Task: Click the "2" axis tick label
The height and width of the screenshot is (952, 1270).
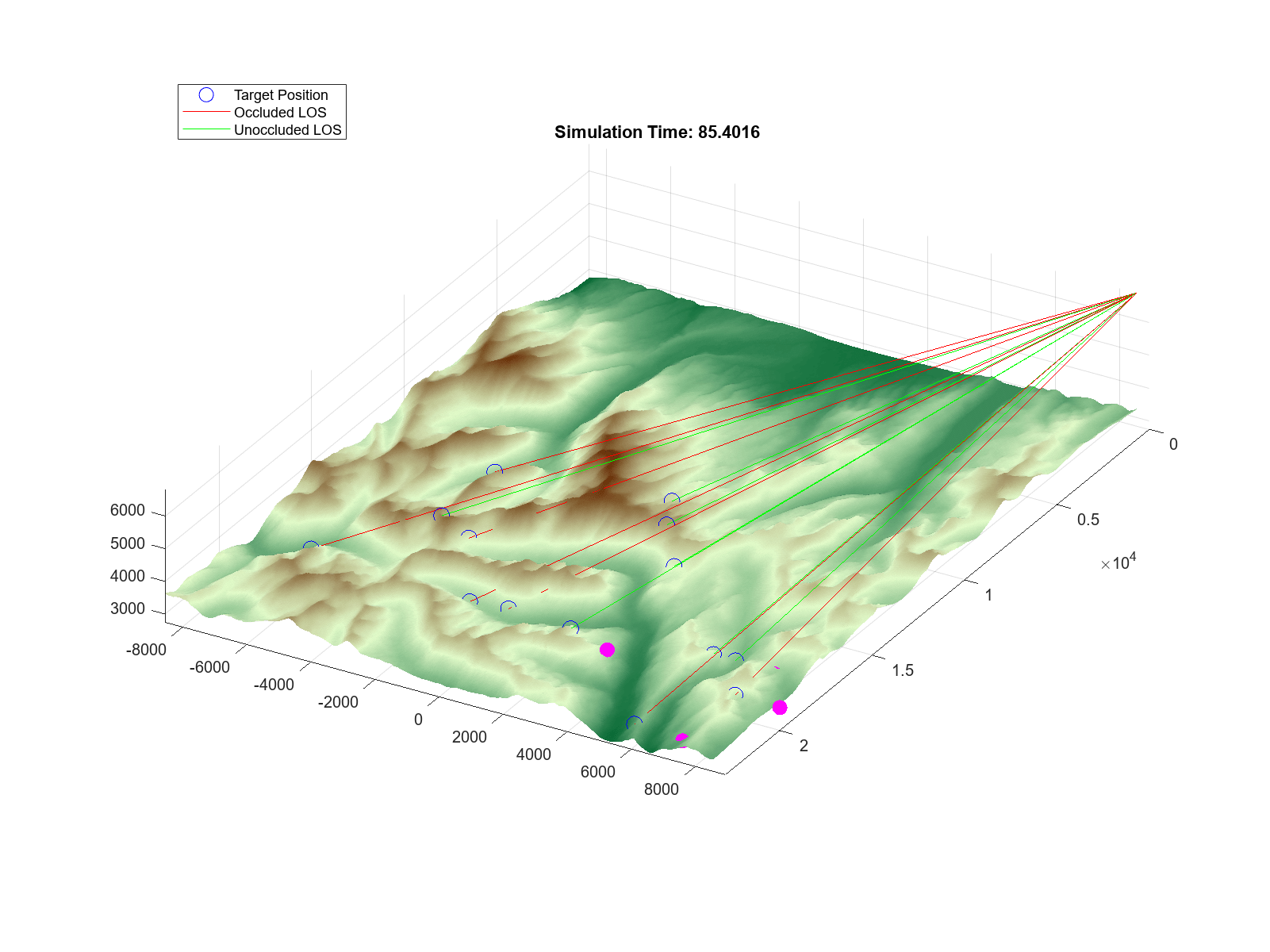Action: (x=804, y=746)
